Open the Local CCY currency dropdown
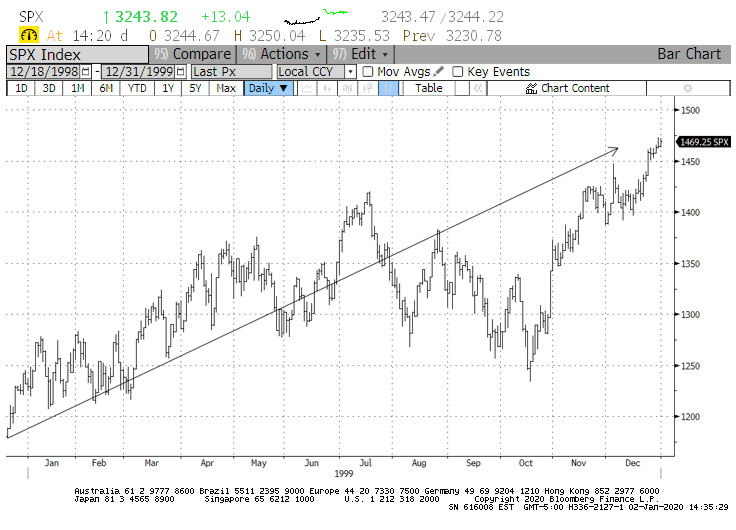Screen dimensions: 736x530 pyautogui.click(x=315, y=72)
